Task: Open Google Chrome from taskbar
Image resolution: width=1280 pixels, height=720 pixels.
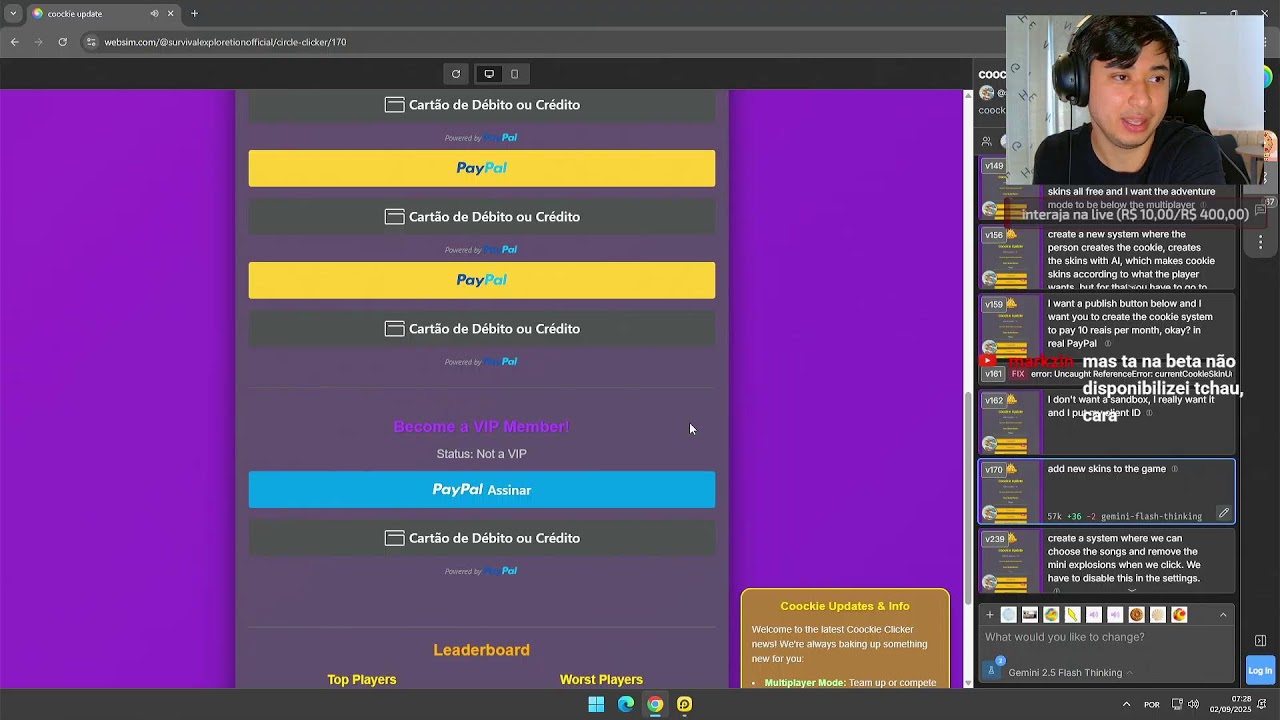Action: pyautogui.click(x=655, y=704)
